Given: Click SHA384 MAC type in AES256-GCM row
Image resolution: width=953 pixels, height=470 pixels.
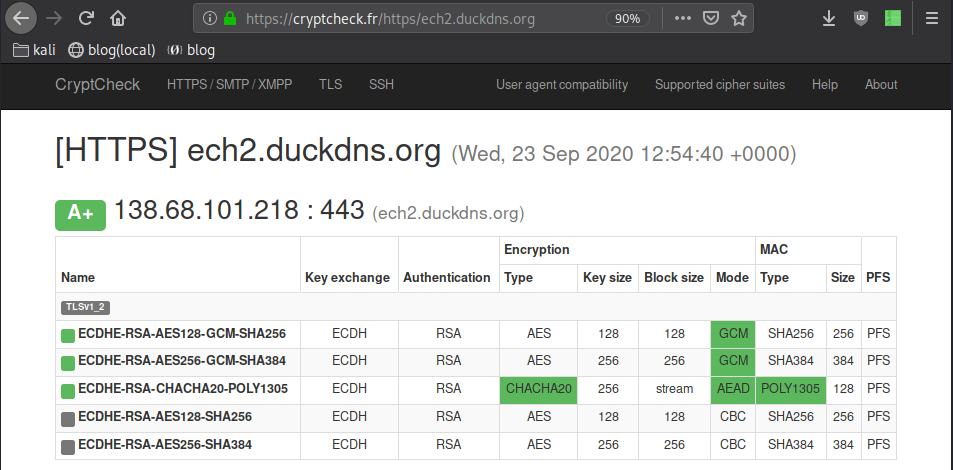Looking at the screenshot, I should tap(790, 362).
